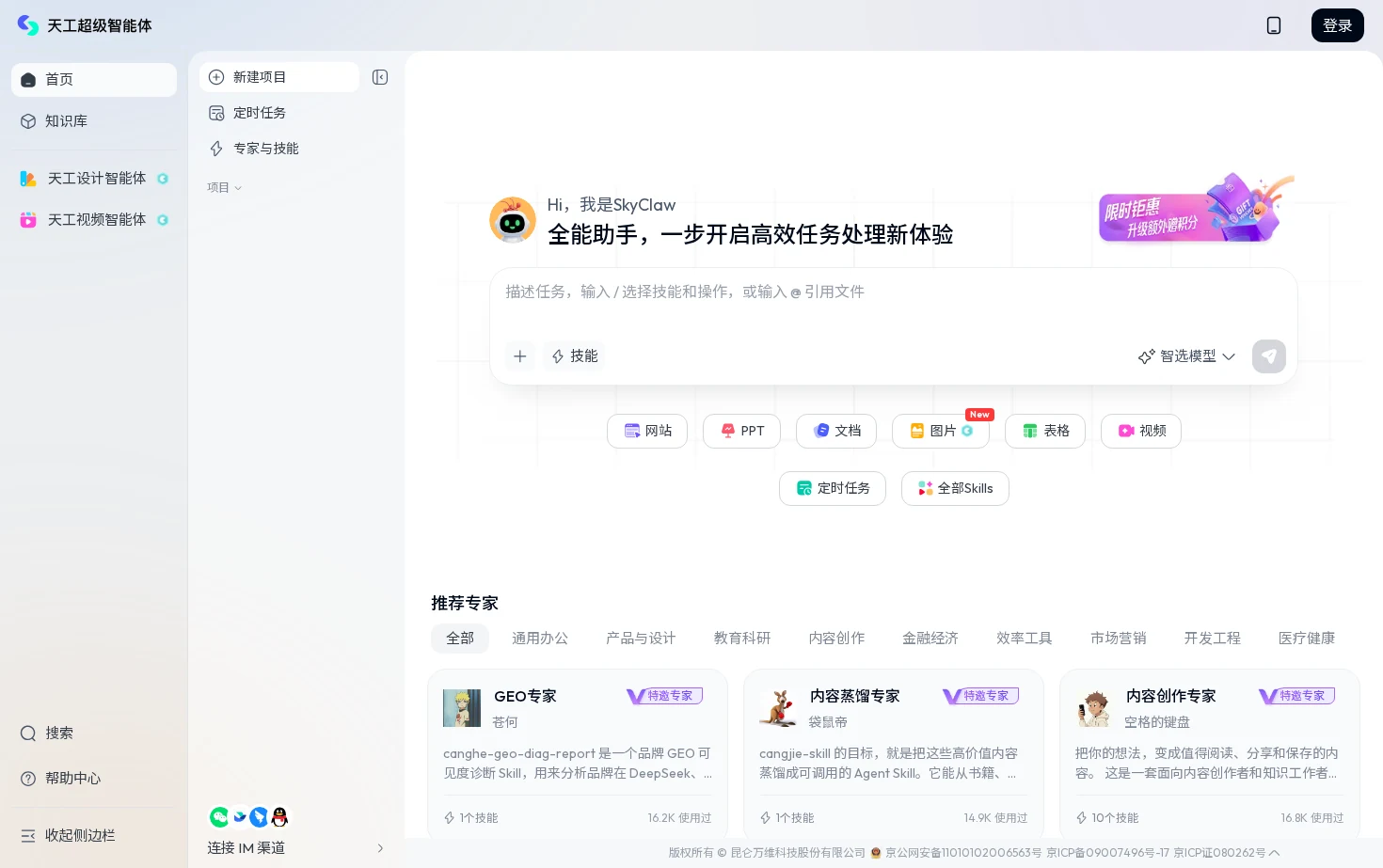Click 新建项目 to create a project

pos(279,77)
